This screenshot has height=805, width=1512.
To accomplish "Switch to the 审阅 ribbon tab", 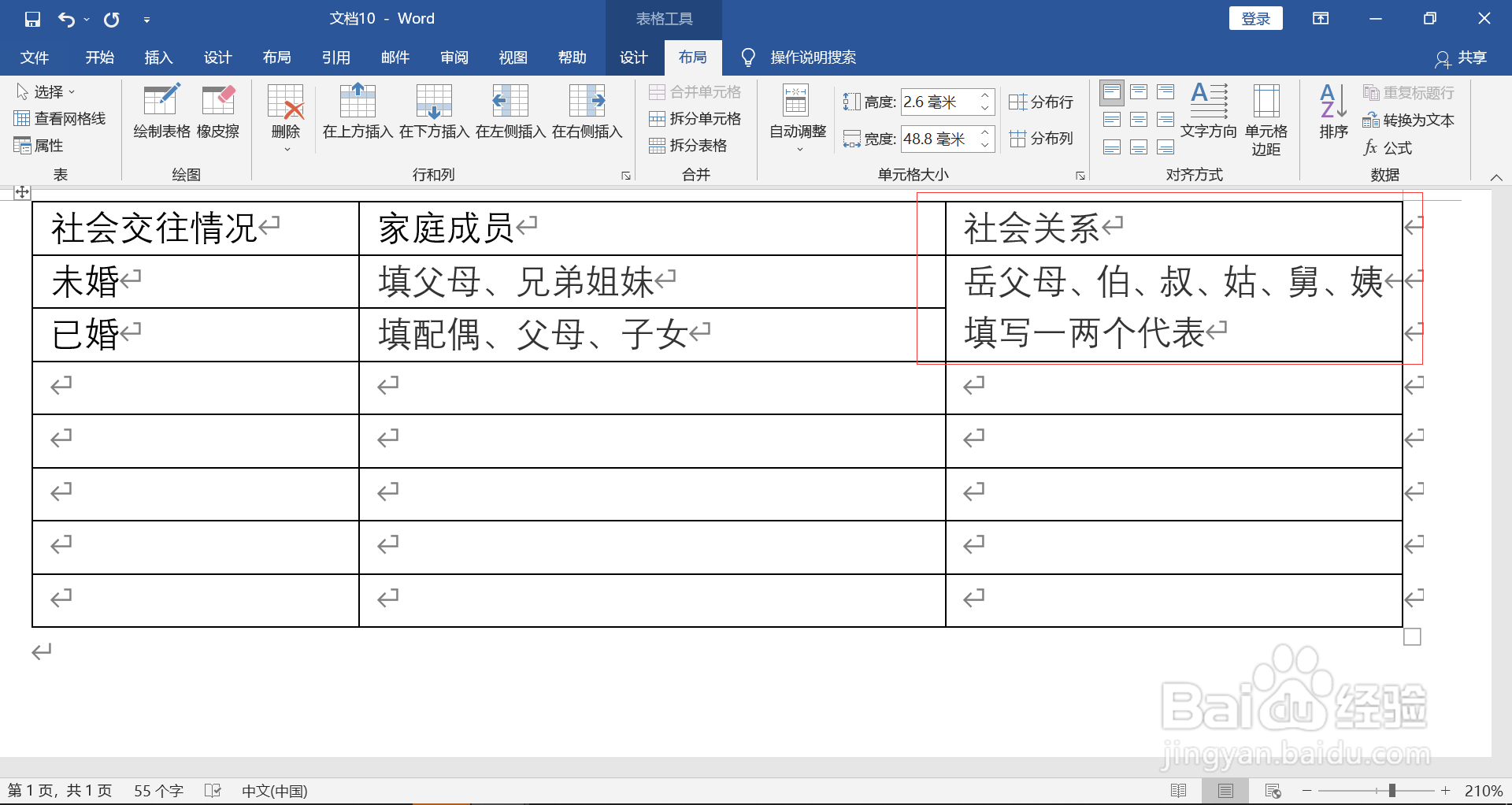I will 454,57.
